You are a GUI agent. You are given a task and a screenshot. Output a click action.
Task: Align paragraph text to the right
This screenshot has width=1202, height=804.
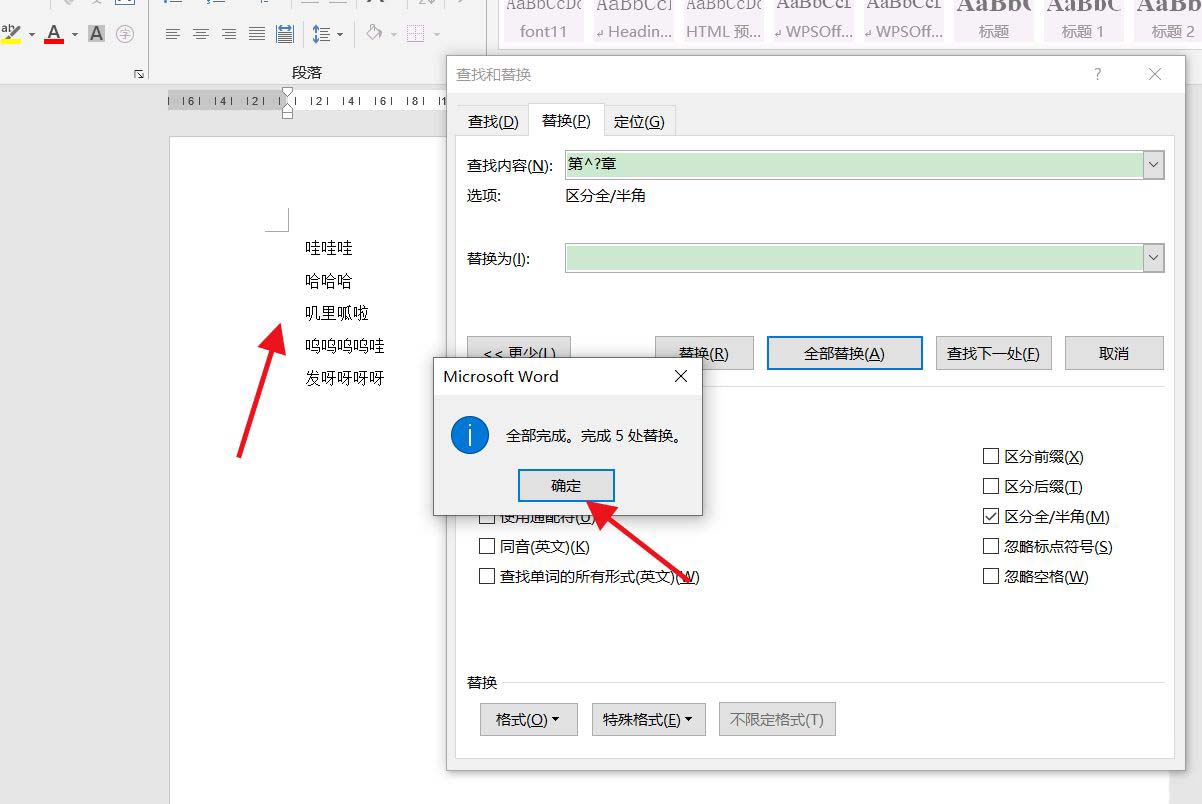[x=229, y=34]
